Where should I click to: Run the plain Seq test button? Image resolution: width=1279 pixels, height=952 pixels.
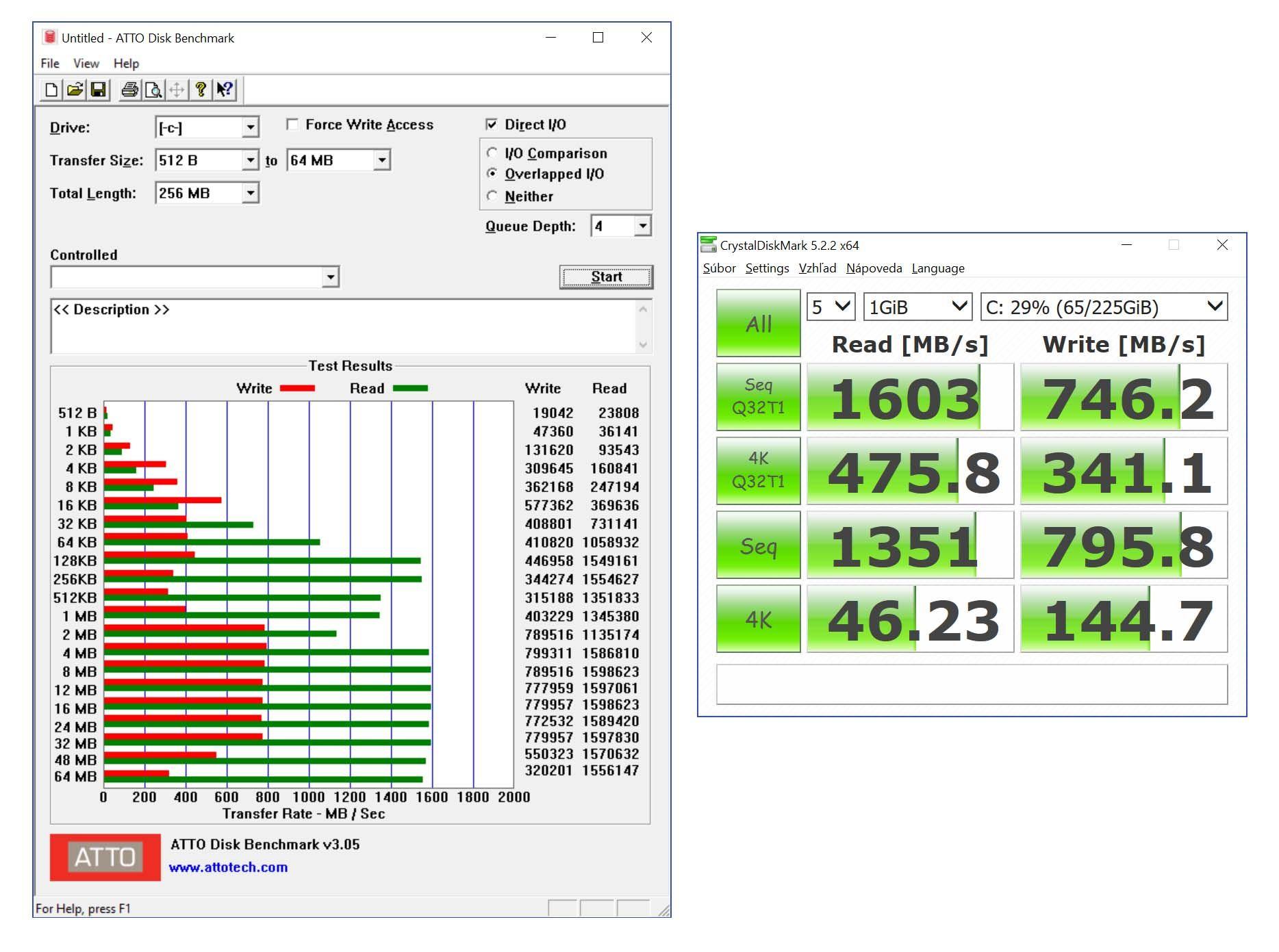tap(759, 545)
